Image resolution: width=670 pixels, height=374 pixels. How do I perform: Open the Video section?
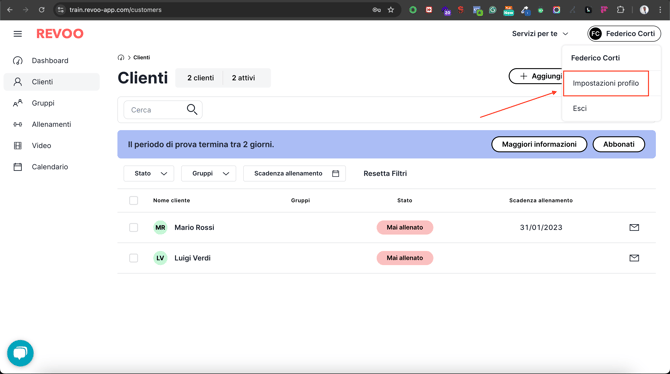click(52, 145)
